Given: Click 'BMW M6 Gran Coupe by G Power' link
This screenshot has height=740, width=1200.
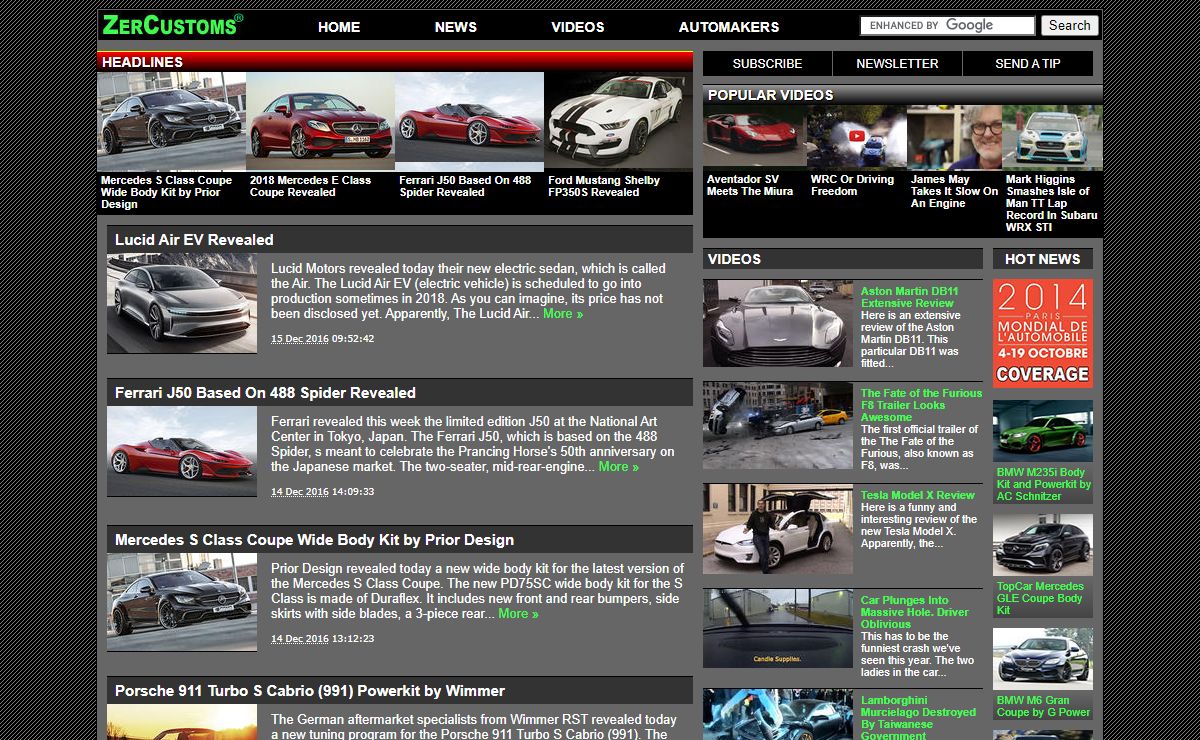Looking at the screenshot, I should point(1044,706).
